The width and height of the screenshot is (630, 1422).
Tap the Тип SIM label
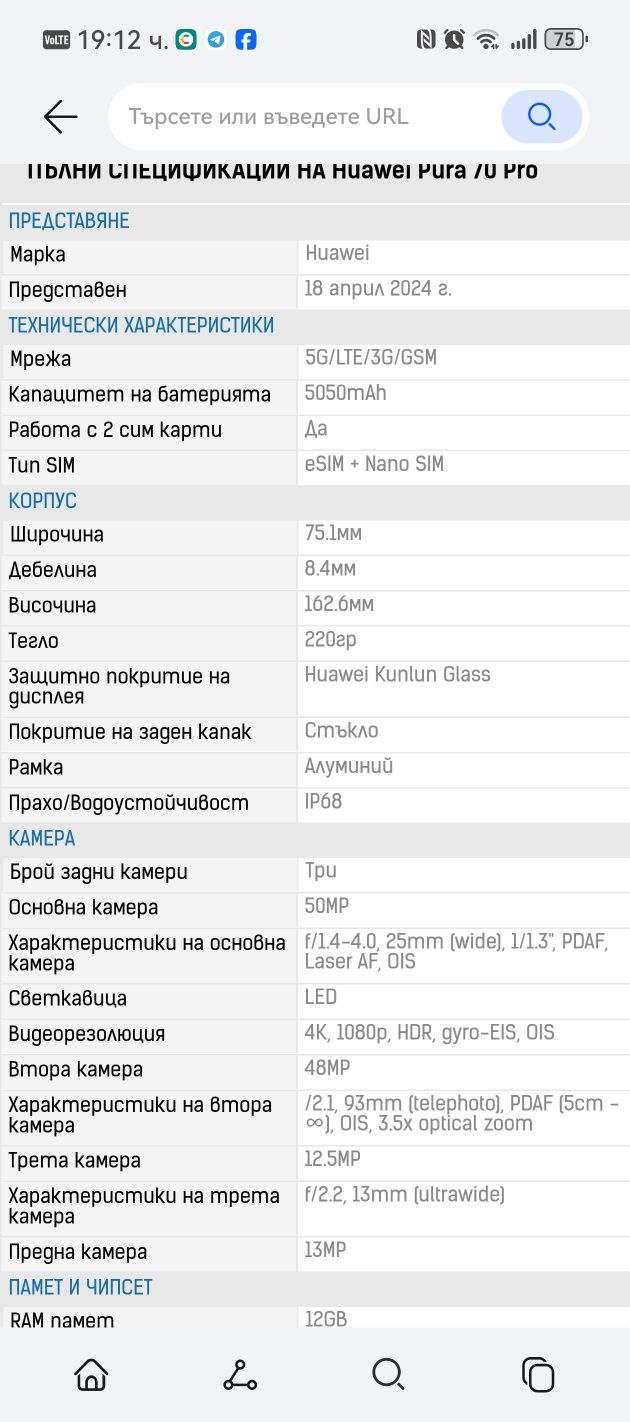click(41, 465)
